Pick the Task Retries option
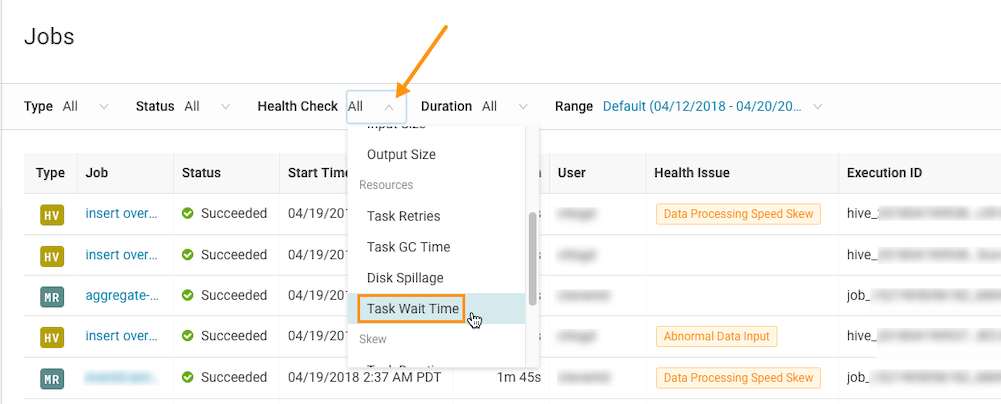Image resolution: width=1001 pixels, height=404 pixels. [x=403, y=216]
